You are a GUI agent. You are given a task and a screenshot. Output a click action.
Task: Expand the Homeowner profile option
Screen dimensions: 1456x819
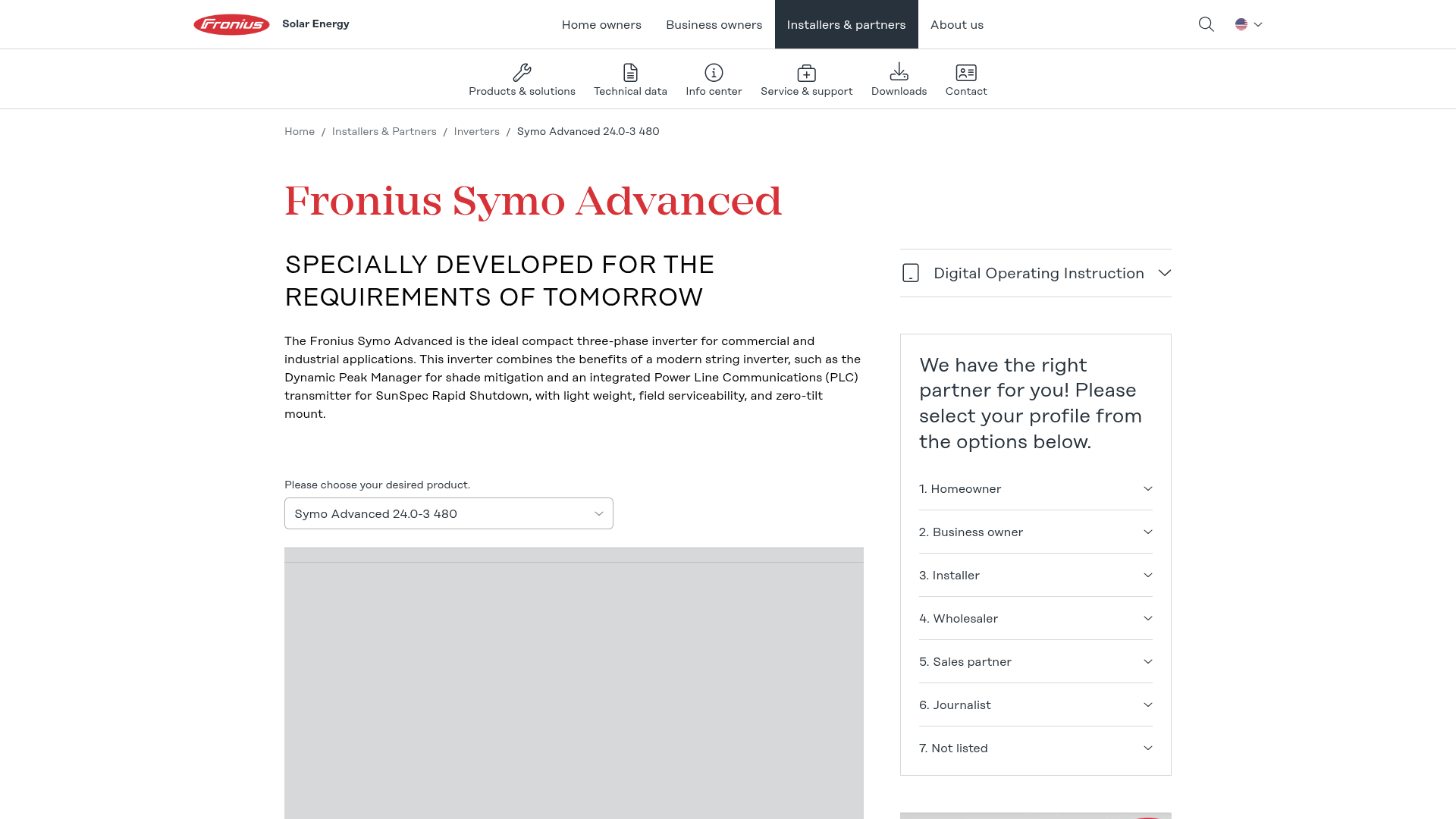click(x=1035, y=489)
